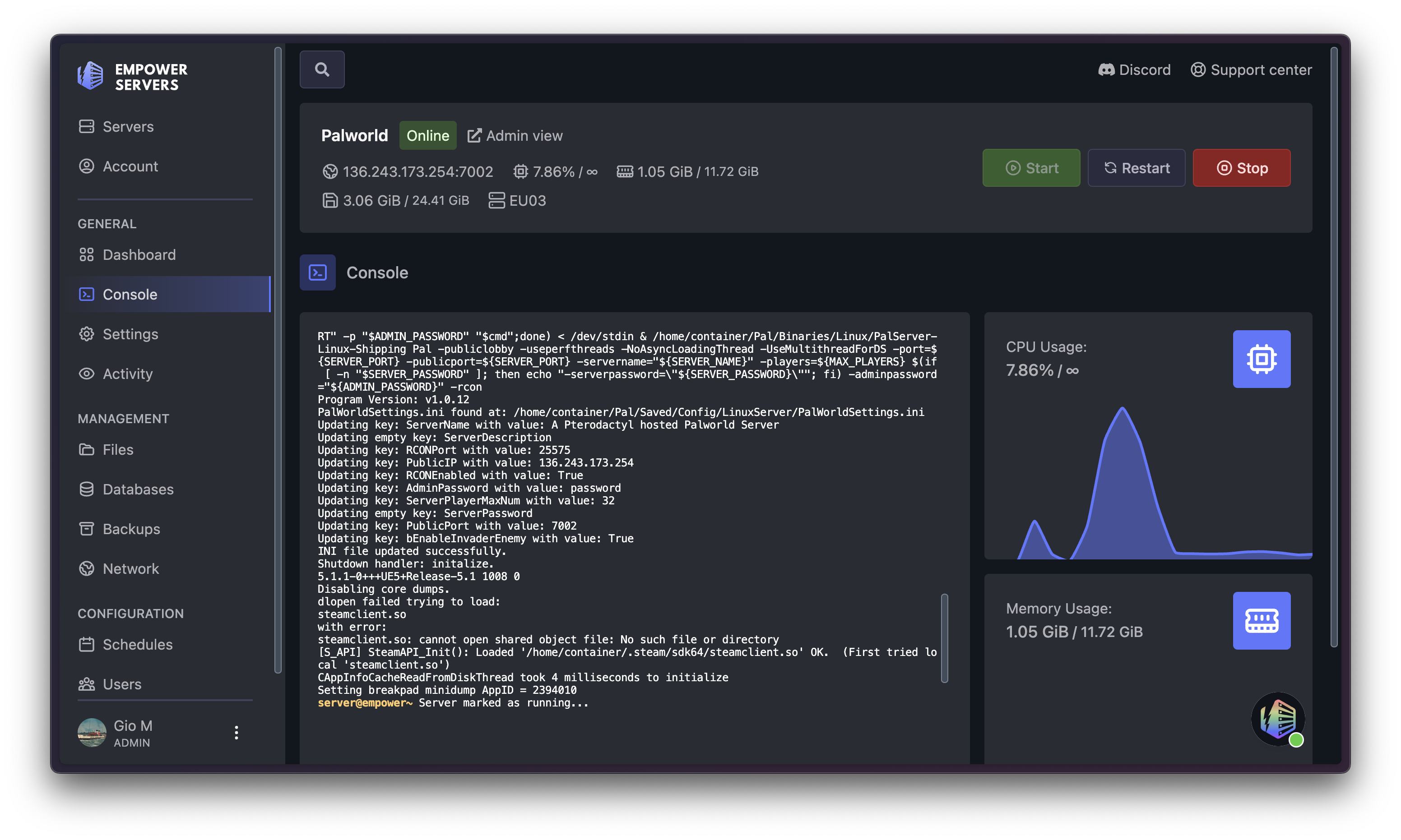Stop the Palworld server
Image resolution: width=1401 pixels, height=840 pixels.
pos(1241,168)
